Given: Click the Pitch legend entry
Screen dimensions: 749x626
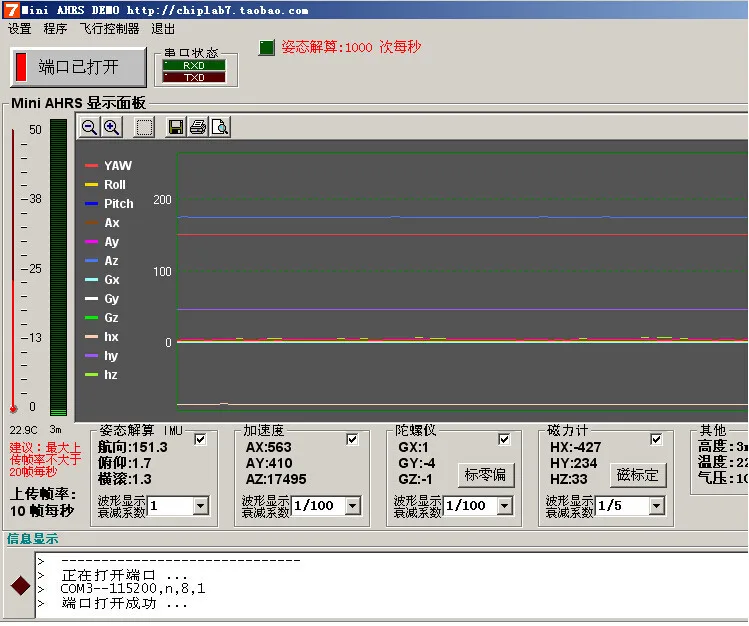Looking at the screenshot, I should [x=109, y=204].
